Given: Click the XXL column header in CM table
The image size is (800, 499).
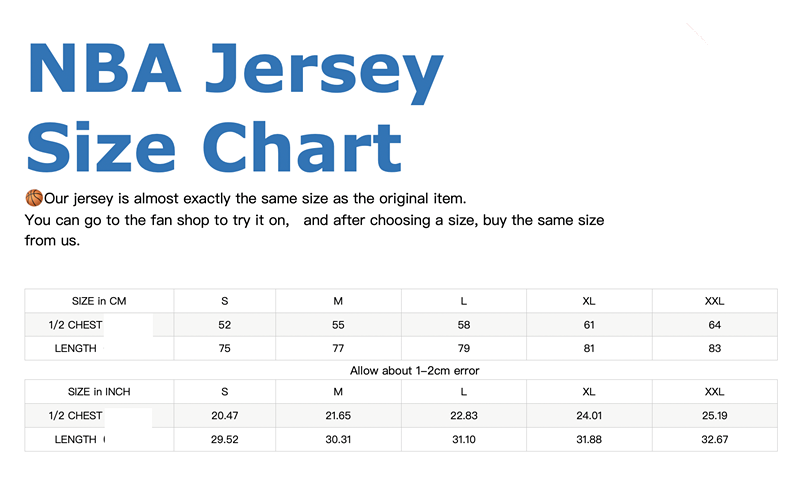Looking at the screenshot, I should (714, 301).
